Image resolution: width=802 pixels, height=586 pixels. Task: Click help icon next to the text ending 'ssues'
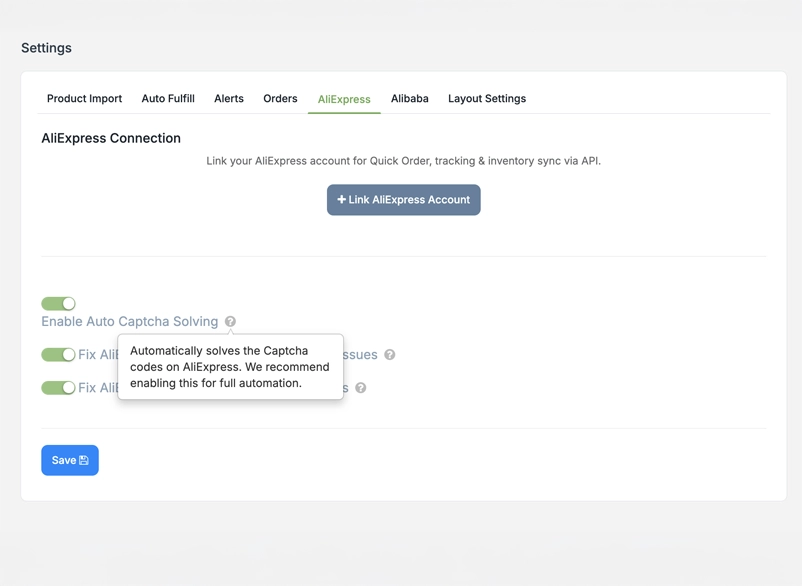click(390, 355)
